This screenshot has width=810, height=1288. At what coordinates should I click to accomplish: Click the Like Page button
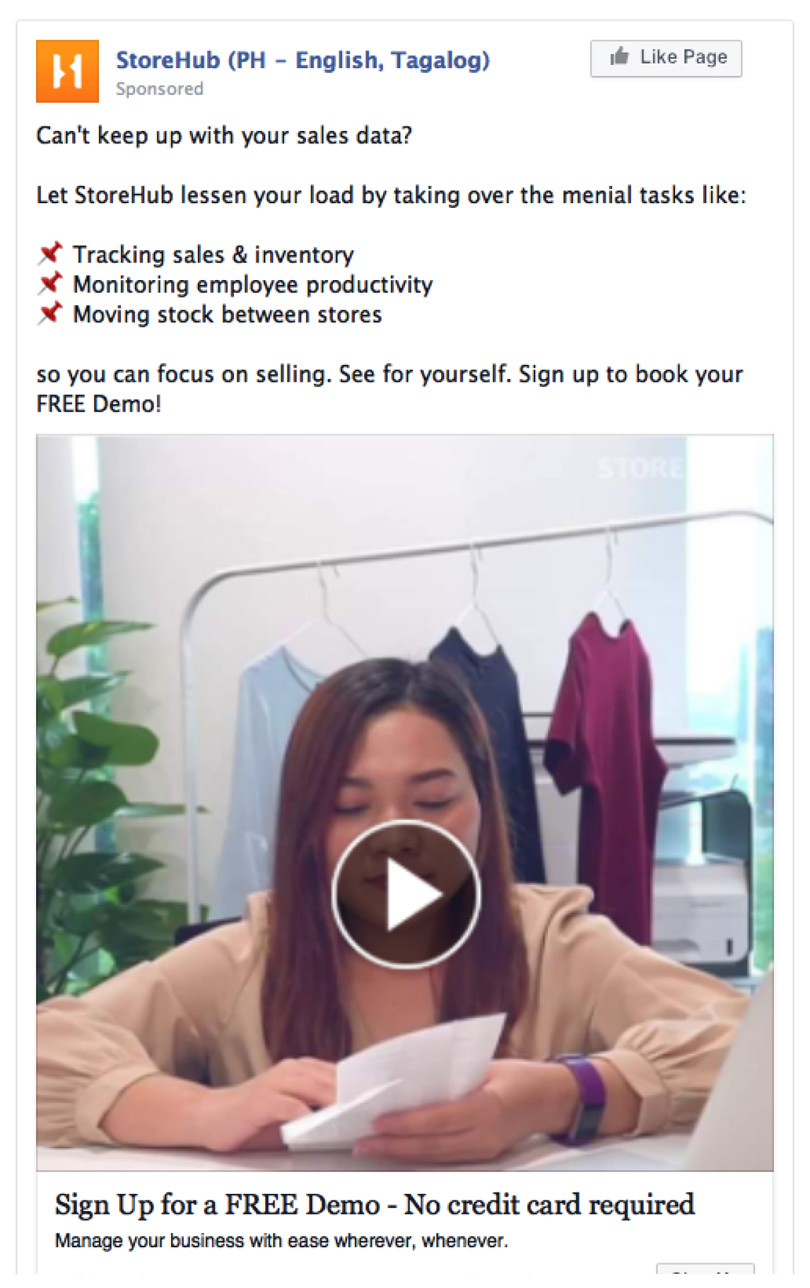(x=666, y=58)
